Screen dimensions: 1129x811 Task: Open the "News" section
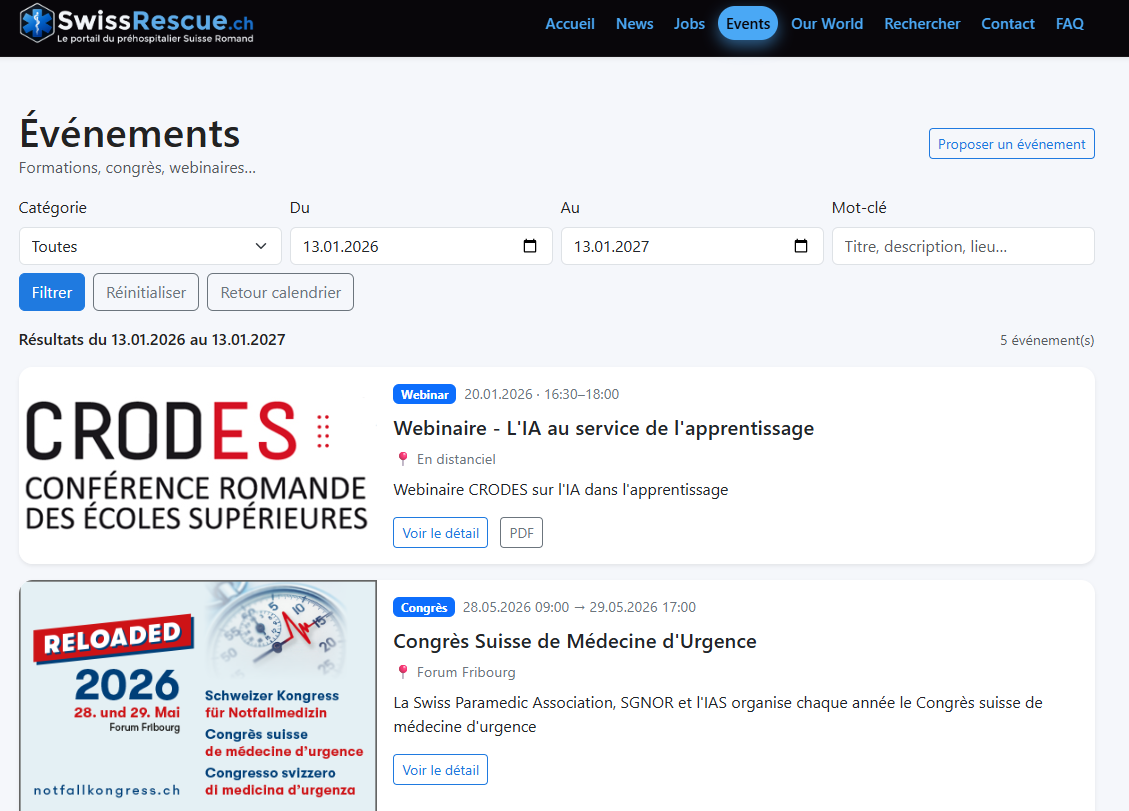[634, 23]
